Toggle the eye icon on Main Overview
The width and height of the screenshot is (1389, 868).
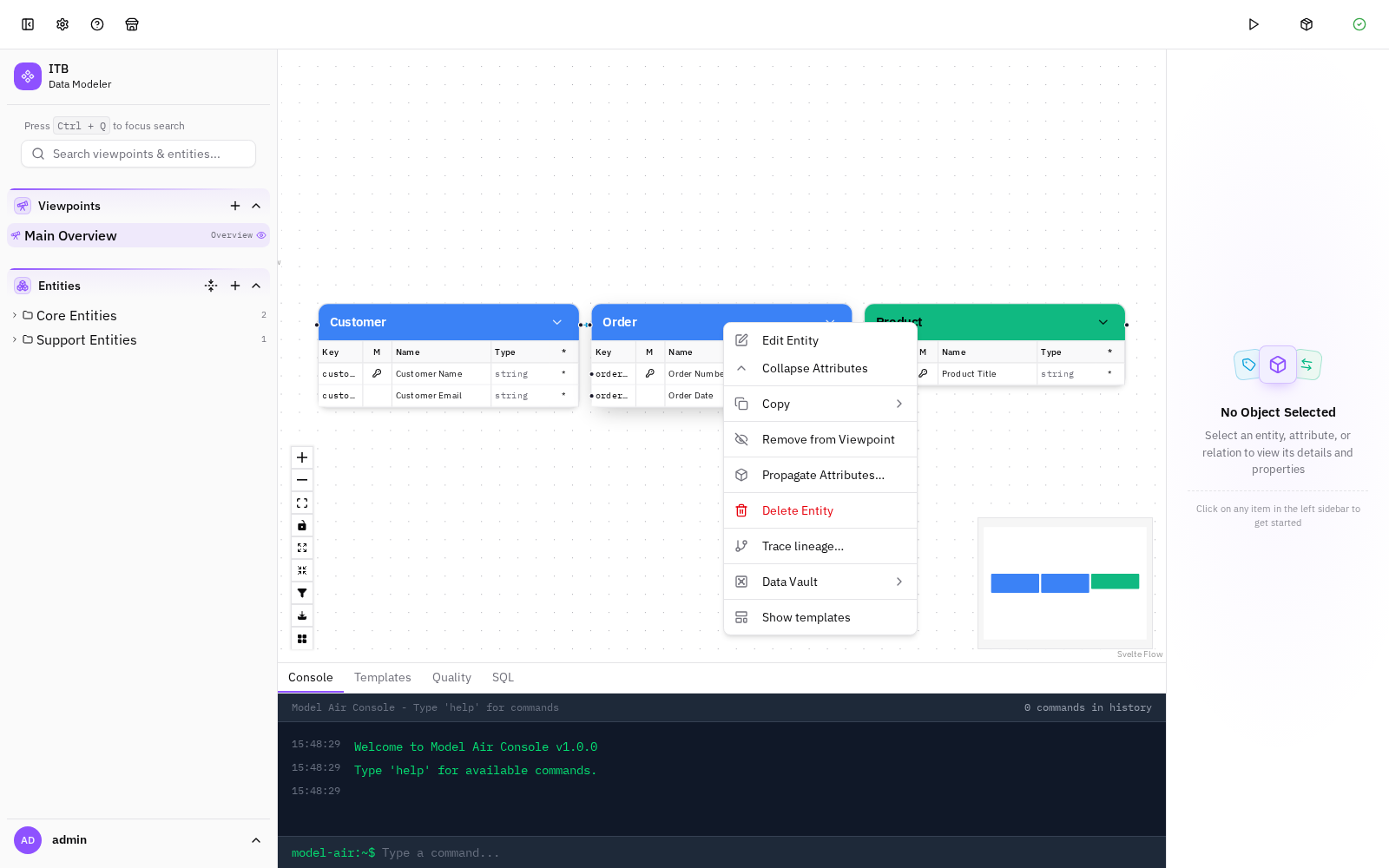[261, 235]
